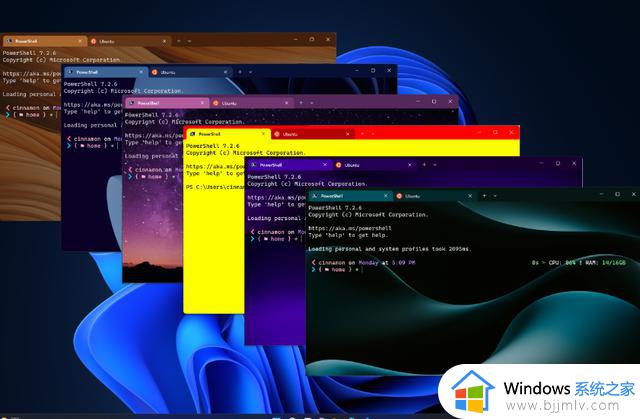Screen dimensions: 640x419
Task: Select PowerShell tab in brown wood window
Action: tap(44, 41)
